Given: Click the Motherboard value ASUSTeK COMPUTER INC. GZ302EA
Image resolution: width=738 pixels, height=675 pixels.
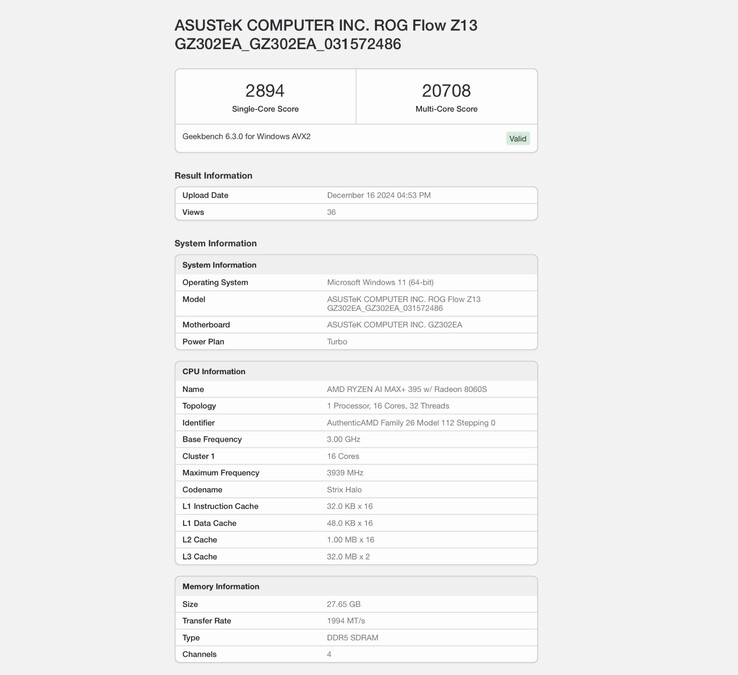Looking at the screenshot, I should click(394, 325).
